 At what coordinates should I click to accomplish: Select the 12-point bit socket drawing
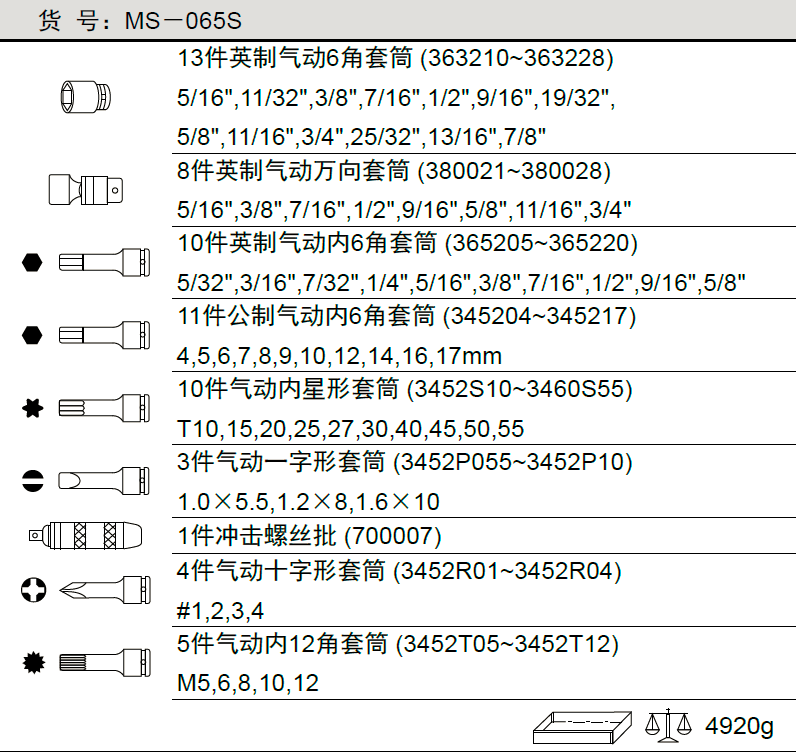(x=103, y=662)
